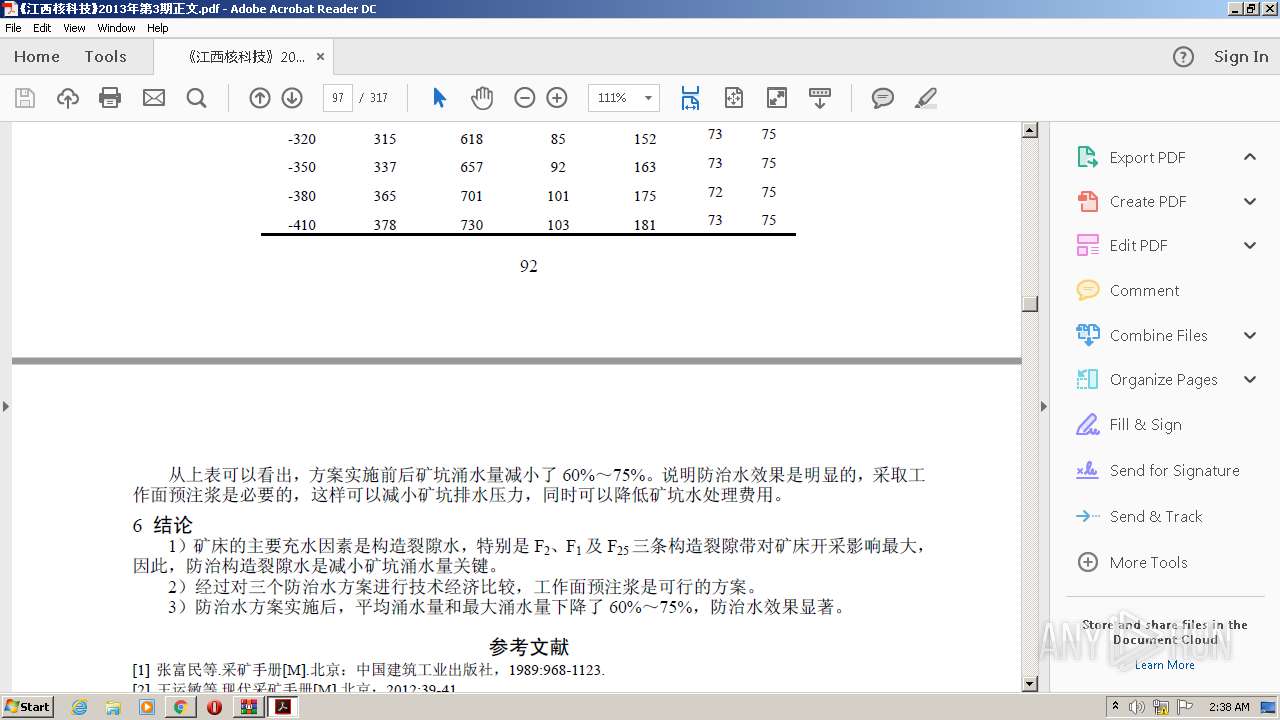The width and height of the screenshot is (1280, 720).
Task: Switch to the Tools tab
Action: pos(105,57)
